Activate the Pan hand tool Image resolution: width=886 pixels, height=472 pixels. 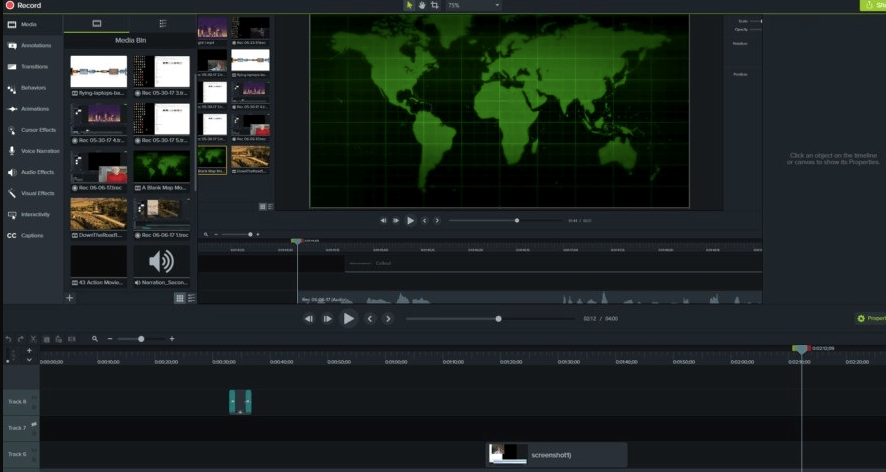point(422,5)
